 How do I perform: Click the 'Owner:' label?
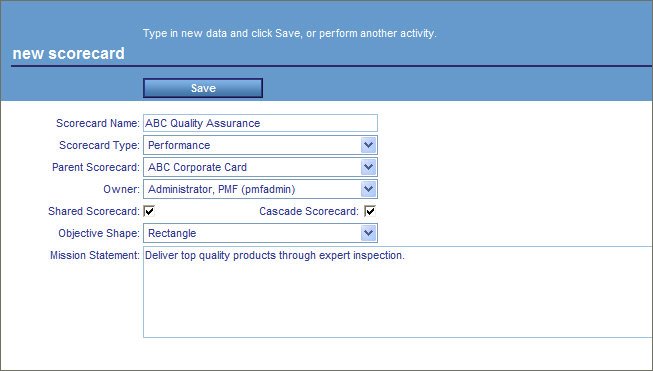pos(122,189)
